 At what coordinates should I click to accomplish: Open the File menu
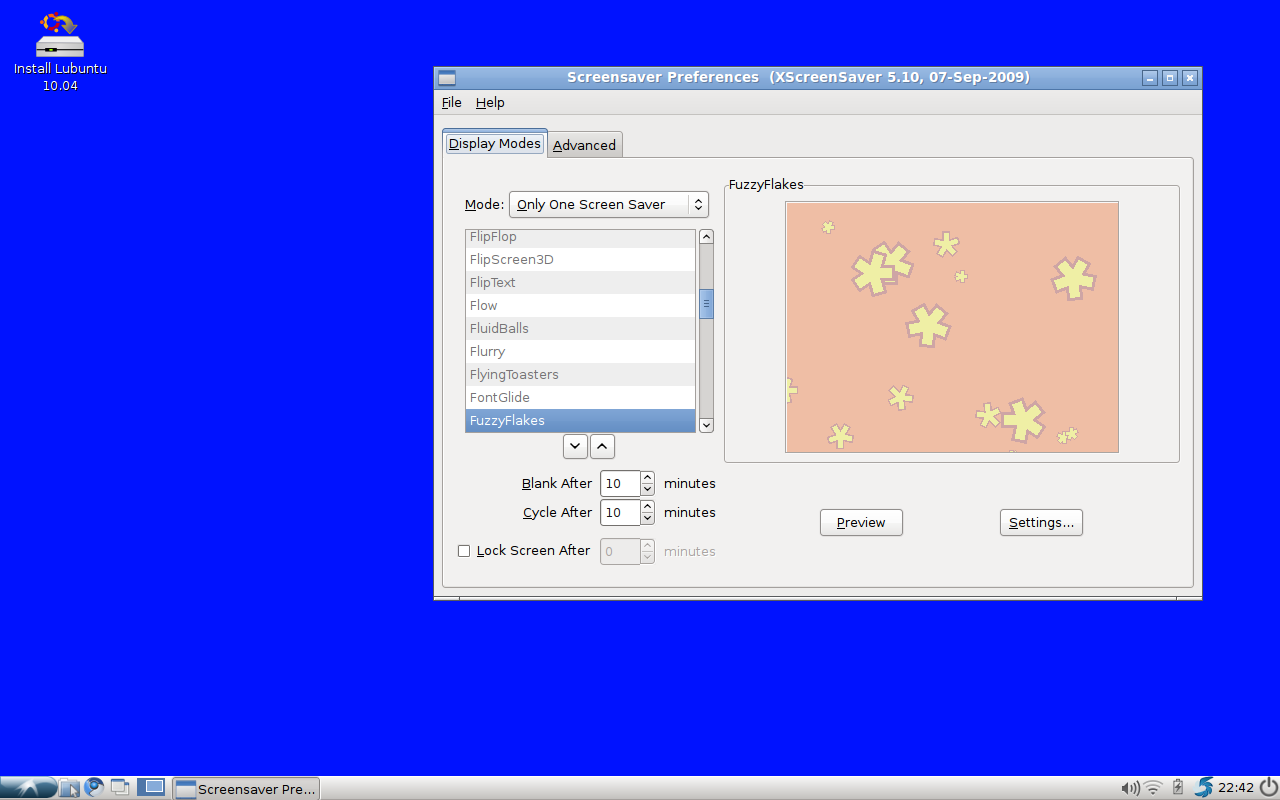point(452,102)
